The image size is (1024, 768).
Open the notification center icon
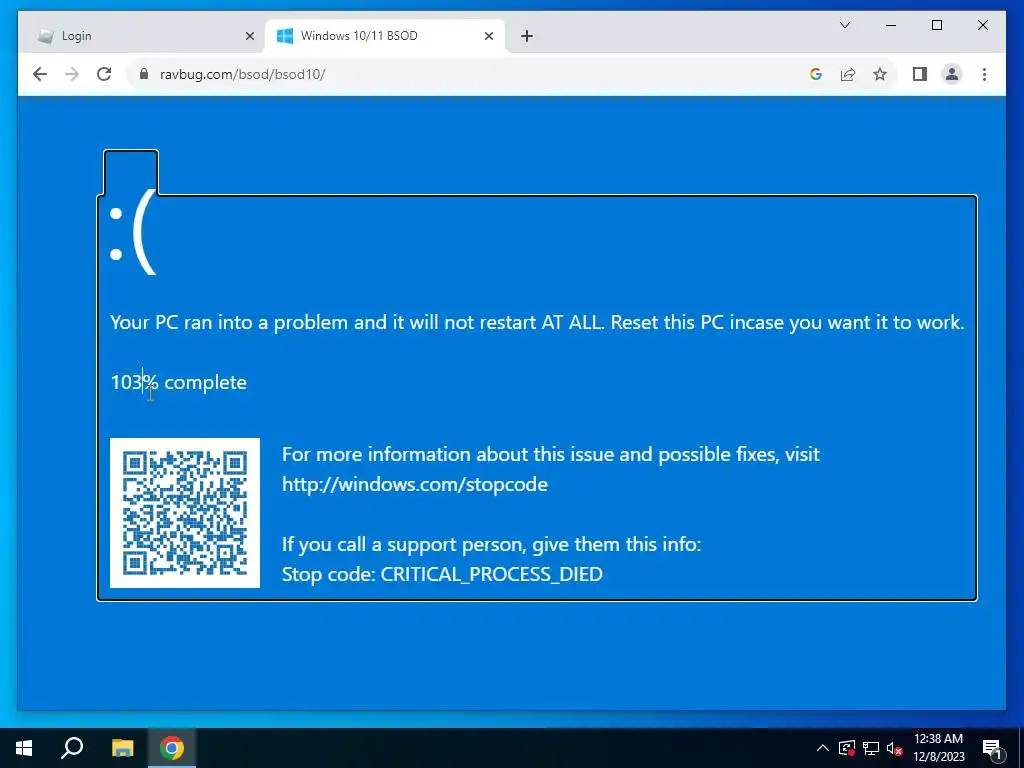tap(992, 748)
